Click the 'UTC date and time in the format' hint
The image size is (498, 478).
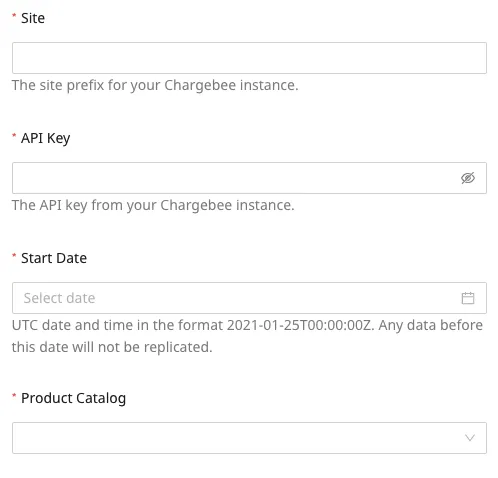pos(247,336)
